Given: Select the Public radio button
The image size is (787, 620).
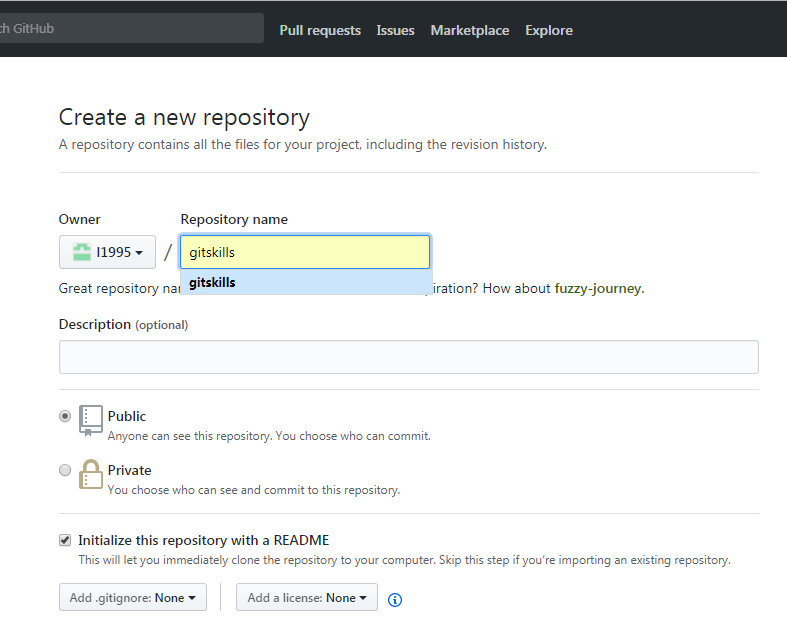Looking at the screenshot, I should (65, 416).
